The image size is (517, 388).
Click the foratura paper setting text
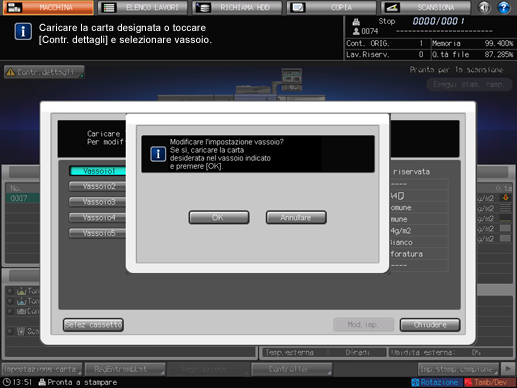coord(407,254)
